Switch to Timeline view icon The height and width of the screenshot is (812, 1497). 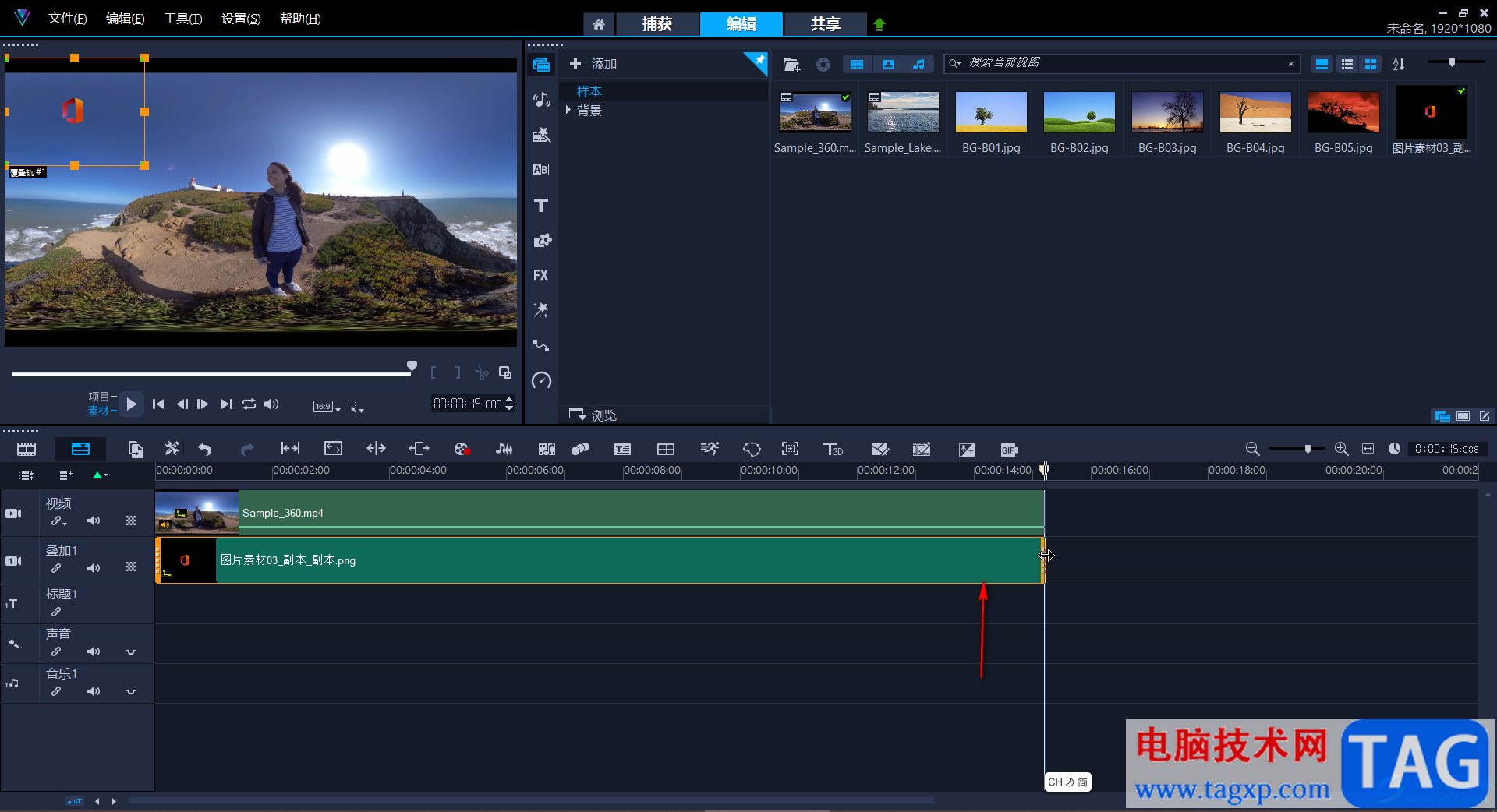click(x=80, y=449)
